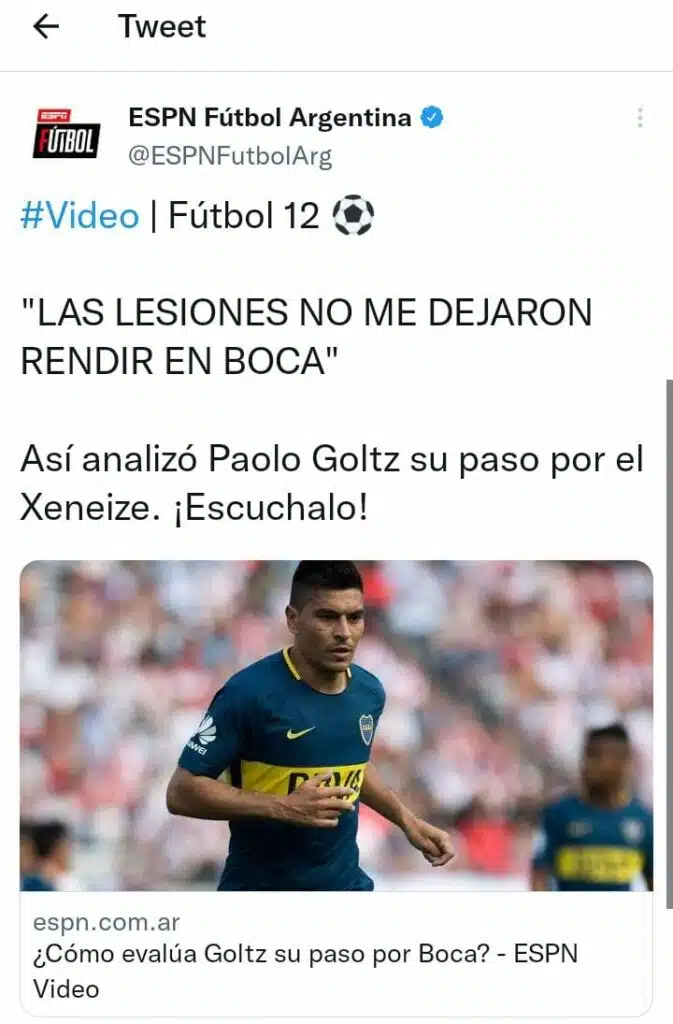Go back using the left arrow
Image resolution: width=673 pixels, height=1024 pixels.
pos(46,27)
